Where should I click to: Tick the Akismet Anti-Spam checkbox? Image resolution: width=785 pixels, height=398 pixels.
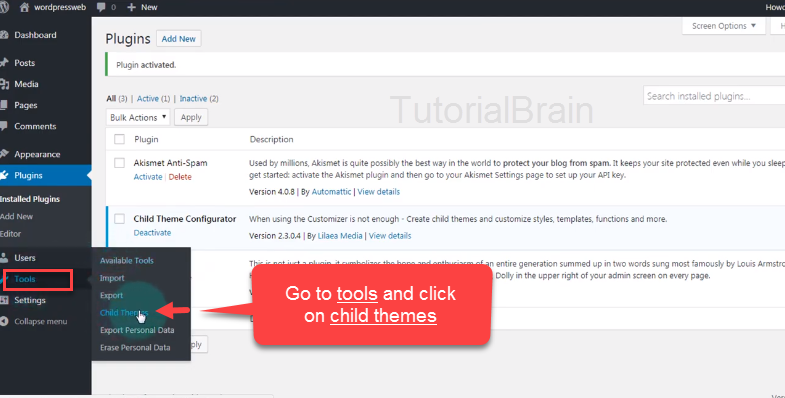pyautogui.click(x=119, y=163)
